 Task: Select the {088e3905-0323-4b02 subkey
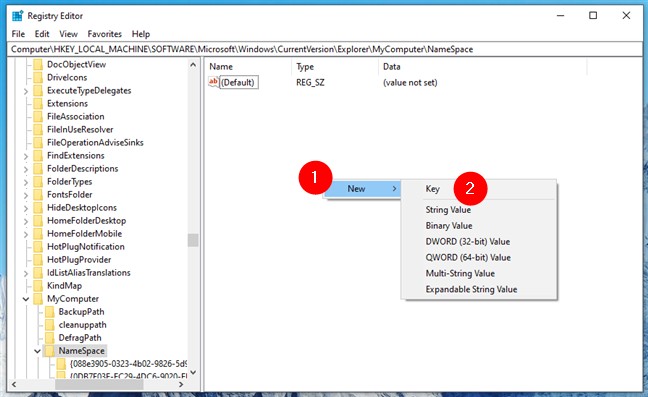point(128,364)
